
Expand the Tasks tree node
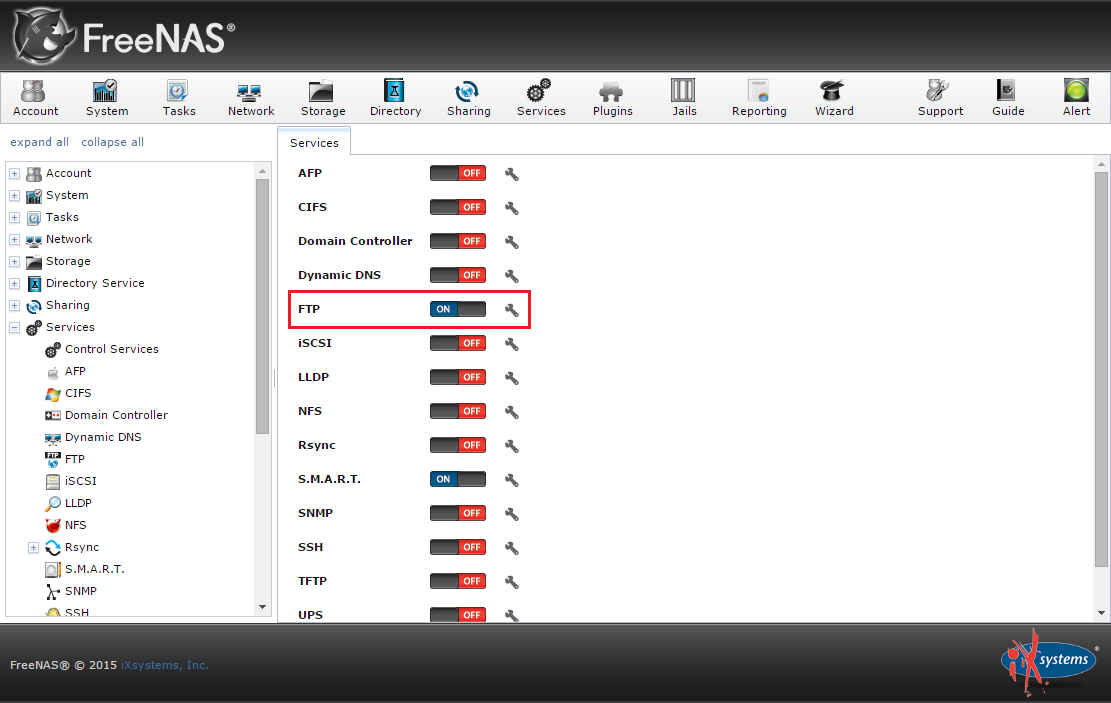pyautogui.click(x=14, y=218)
